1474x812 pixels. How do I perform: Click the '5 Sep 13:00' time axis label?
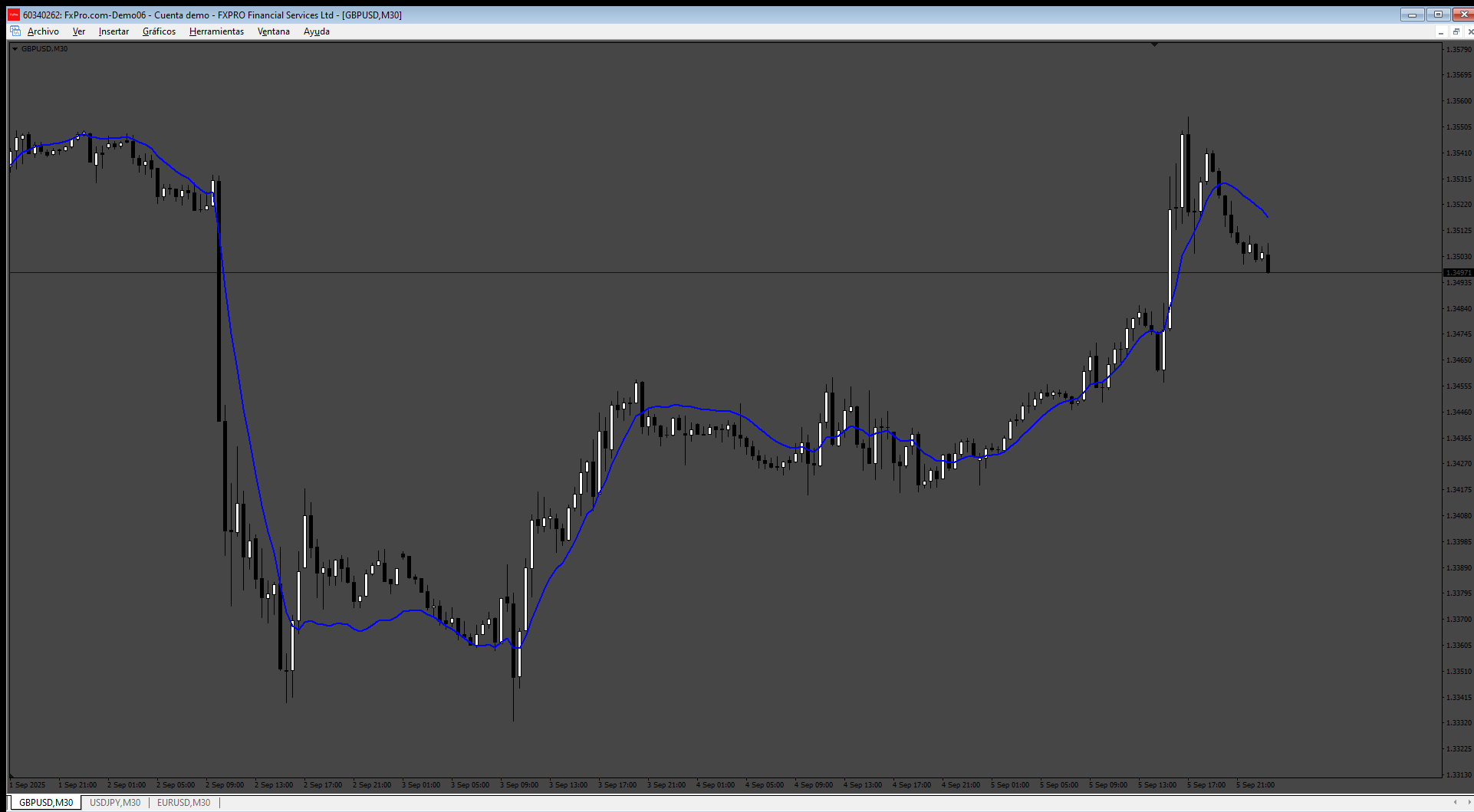point(1157,785)
